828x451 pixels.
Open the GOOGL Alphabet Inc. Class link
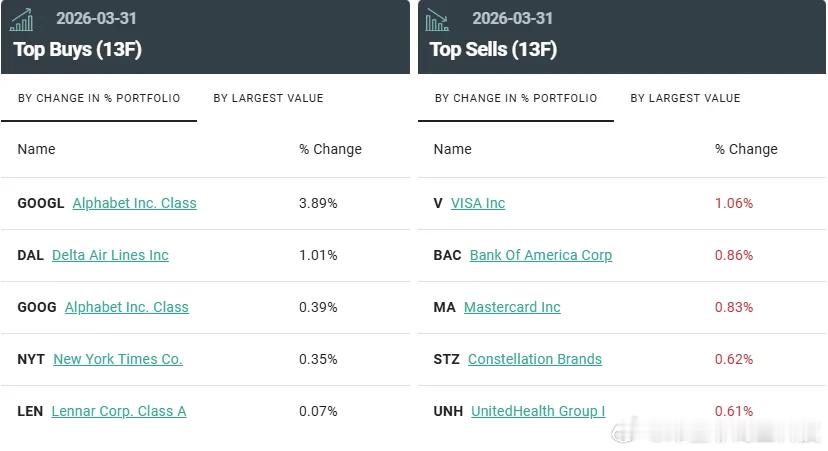pyautogui.click(x=135, y=203)
